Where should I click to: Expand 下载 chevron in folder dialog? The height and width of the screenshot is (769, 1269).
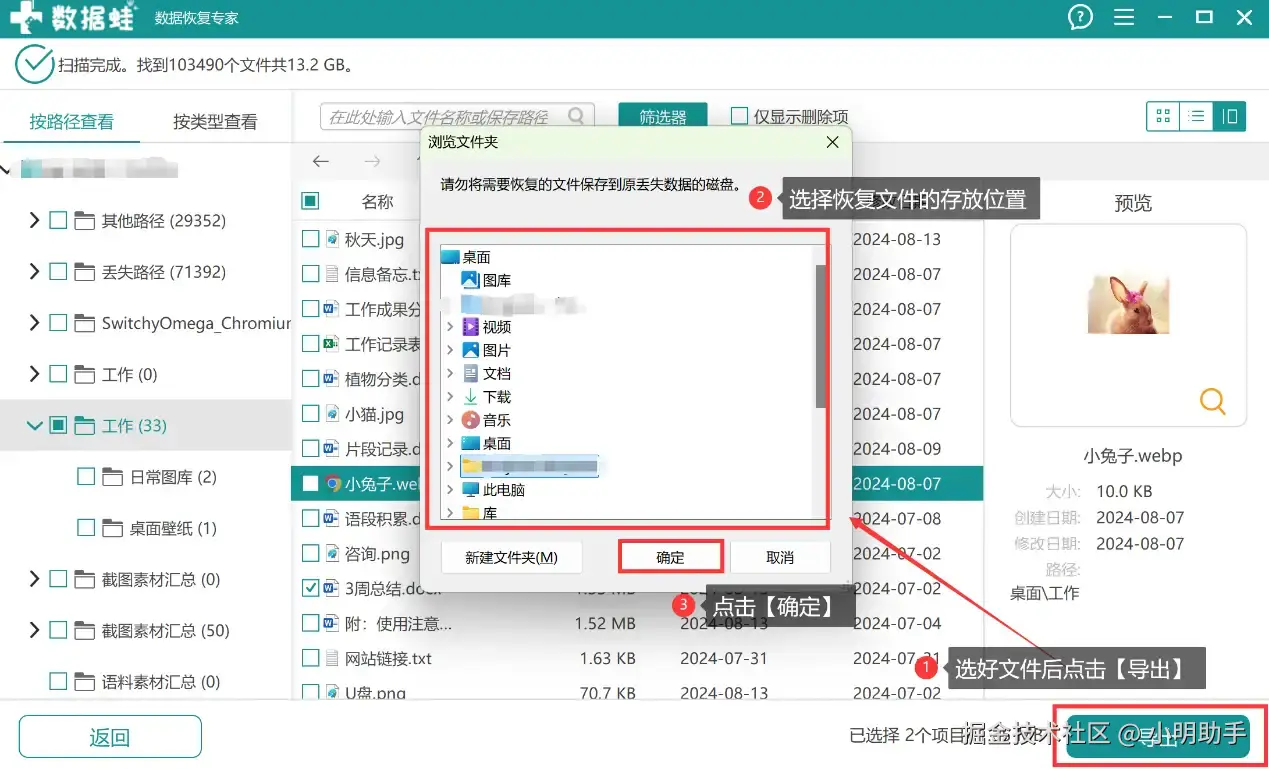[x=450, y=397]
